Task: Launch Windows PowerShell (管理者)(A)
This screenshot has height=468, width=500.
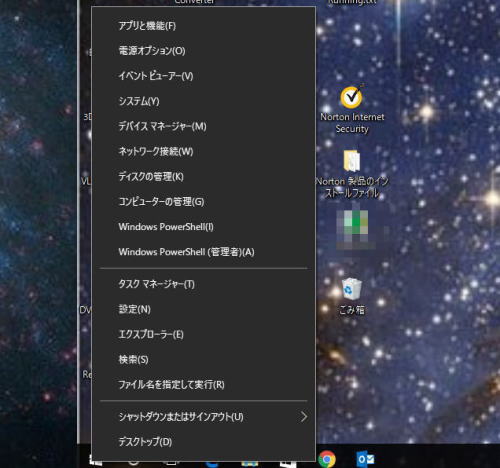Action: click(204, 252)
